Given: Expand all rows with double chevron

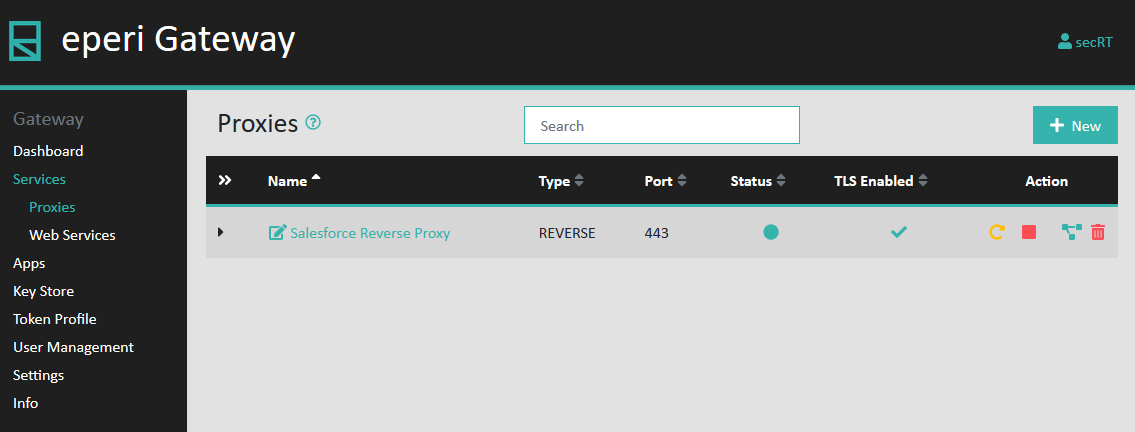Looking at the screenshot, I should point(225,180).
